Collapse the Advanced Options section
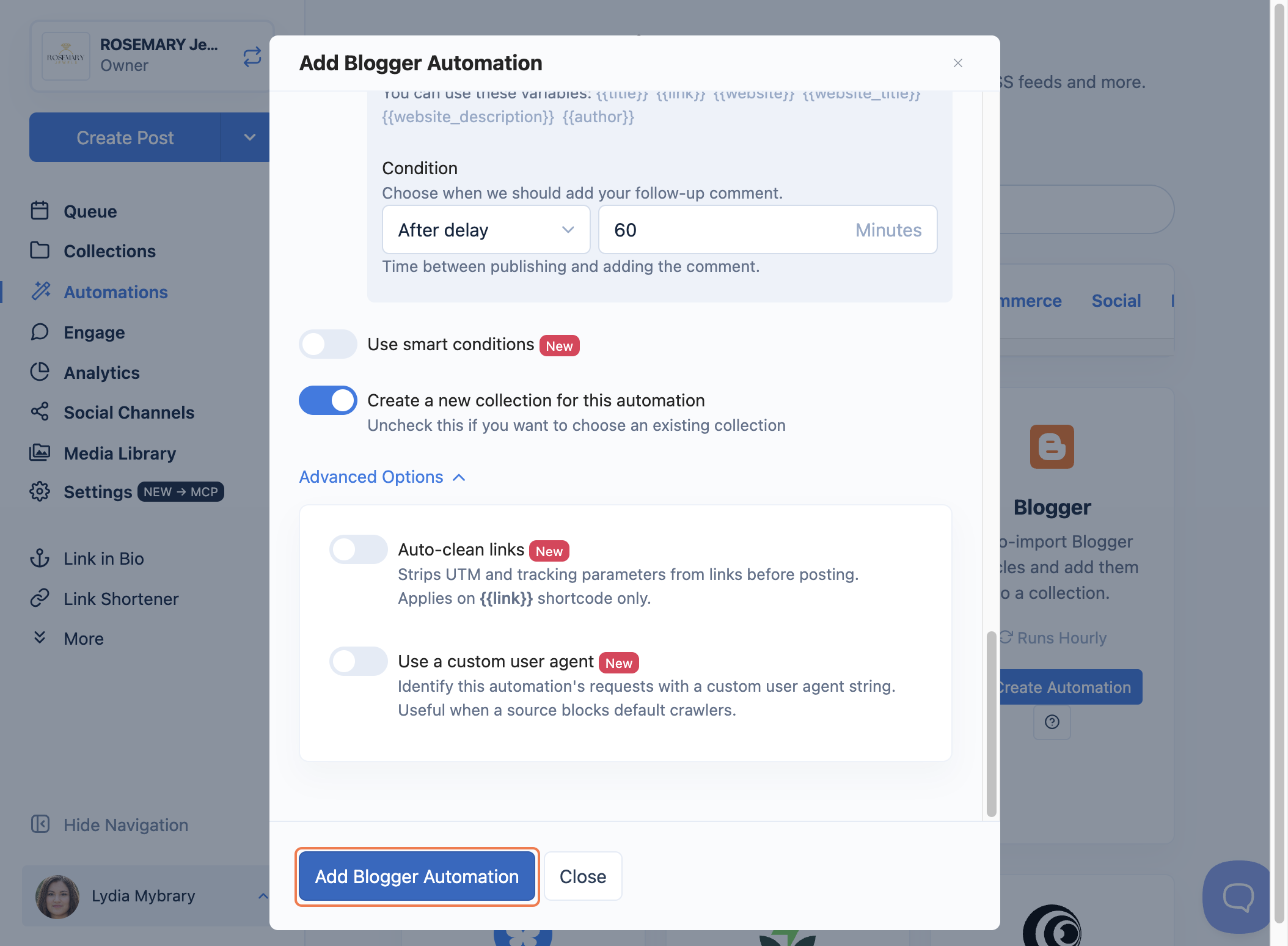Screen dimensions: 1288x946 [383, 477]
